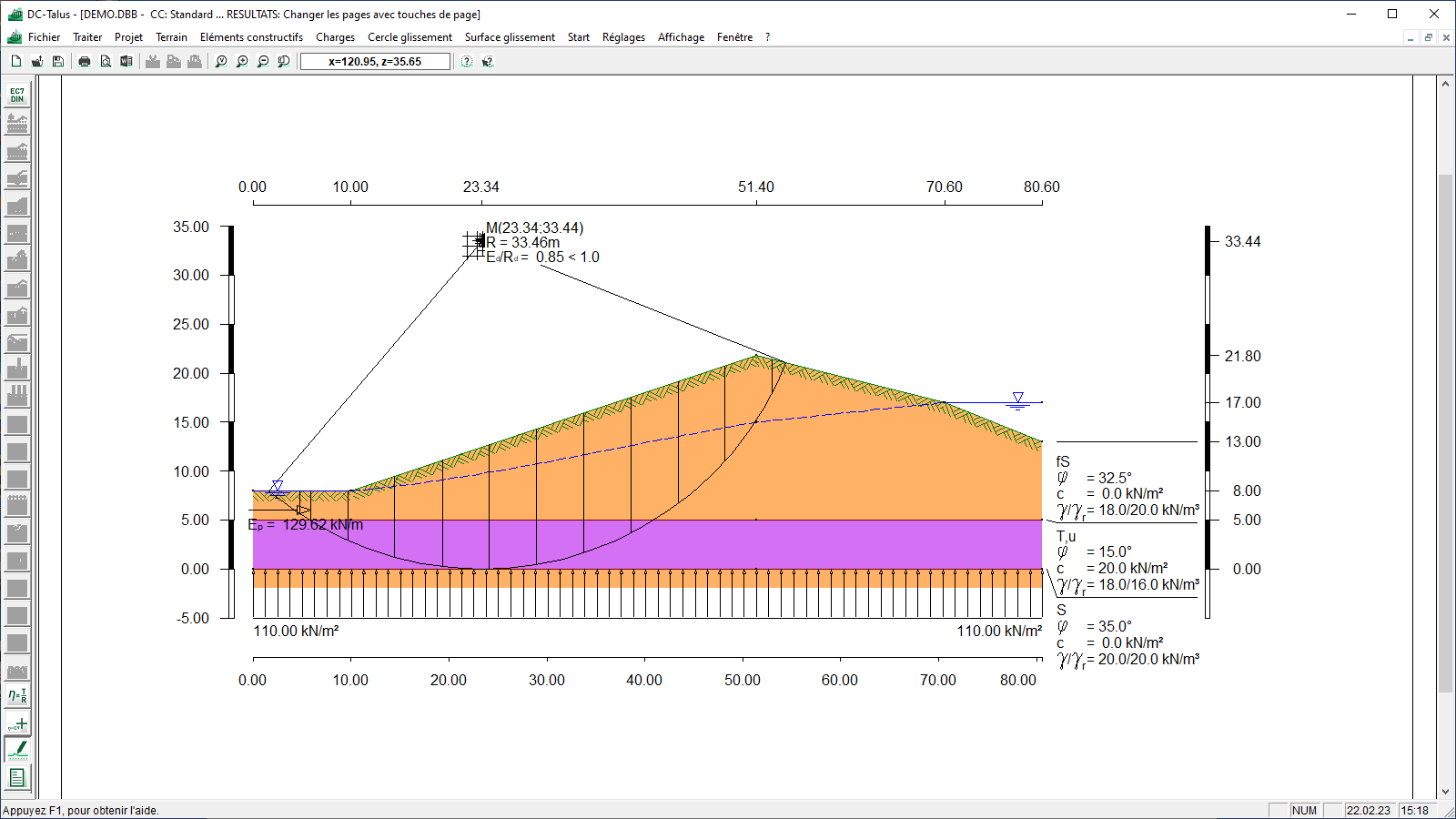Click the Help question mark icon
Image resolution: width=1456 pixels, height=819 pixels.
(467, 61)
